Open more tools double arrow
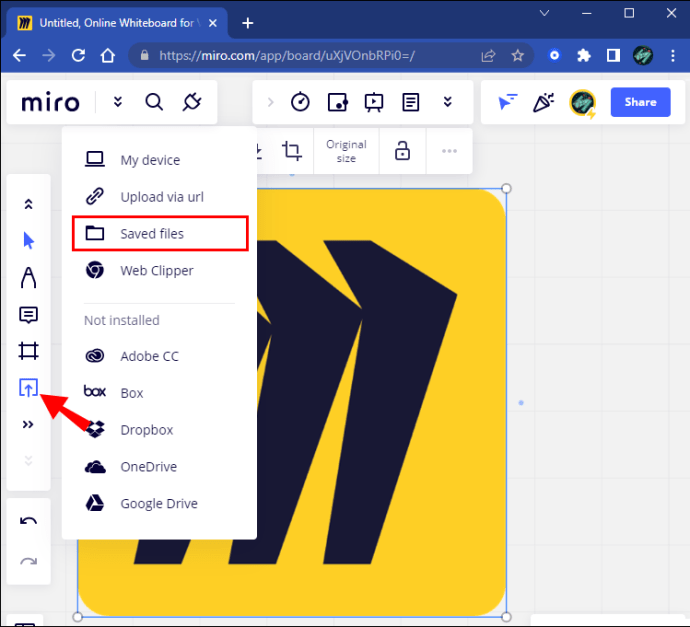The height and width of the screenshot is (627, 690). point(28,424)
